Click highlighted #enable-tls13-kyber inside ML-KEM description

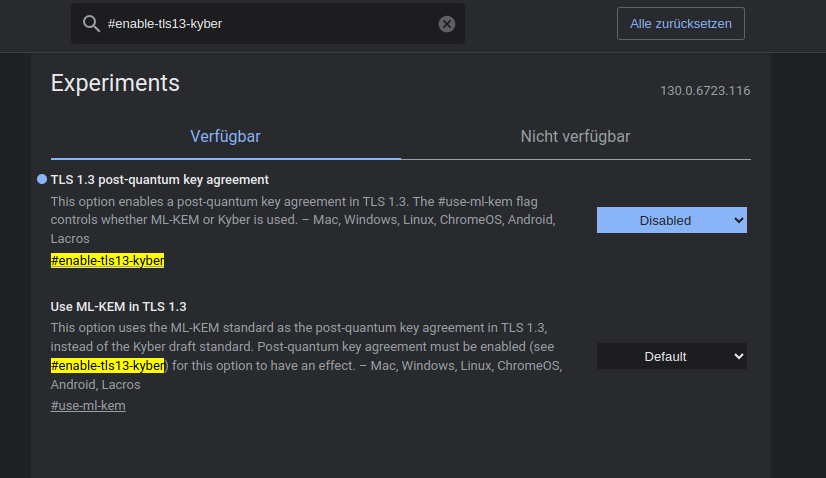pyautogui.click(x=107, y=366)
